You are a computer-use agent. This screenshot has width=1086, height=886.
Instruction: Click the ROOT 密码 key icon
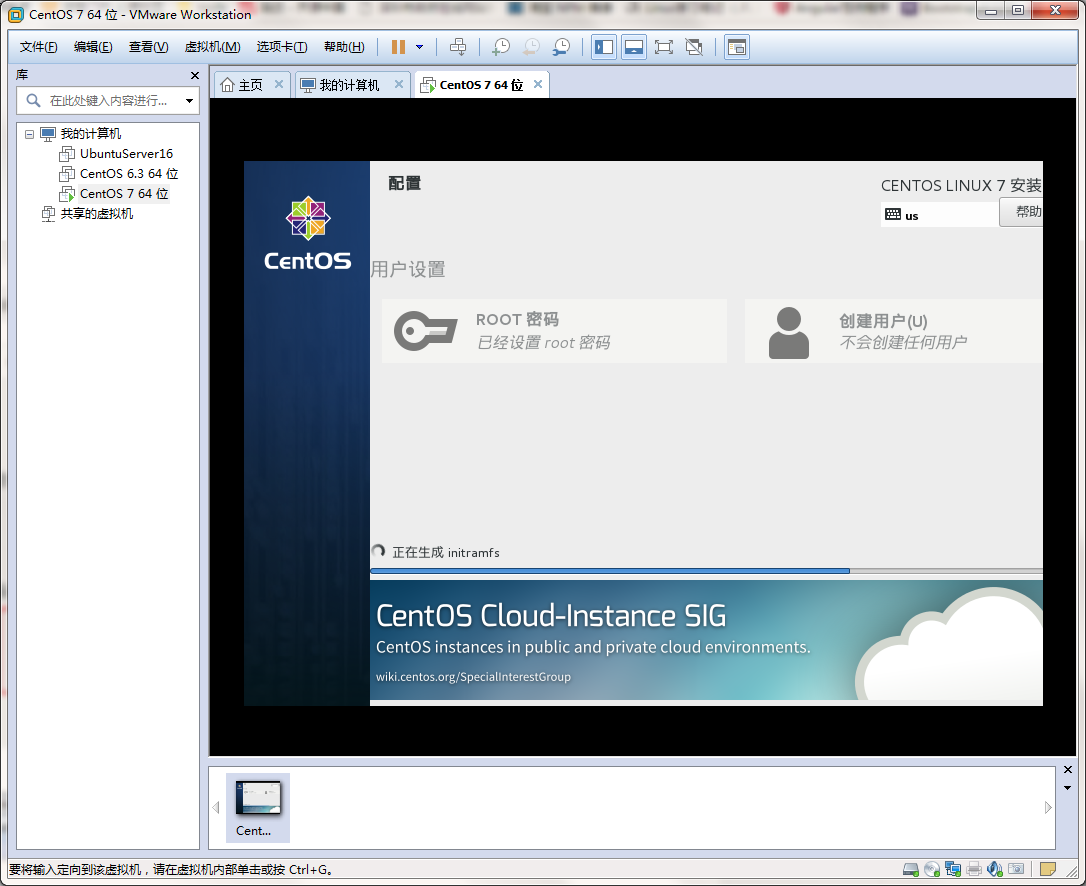[425, 330]
